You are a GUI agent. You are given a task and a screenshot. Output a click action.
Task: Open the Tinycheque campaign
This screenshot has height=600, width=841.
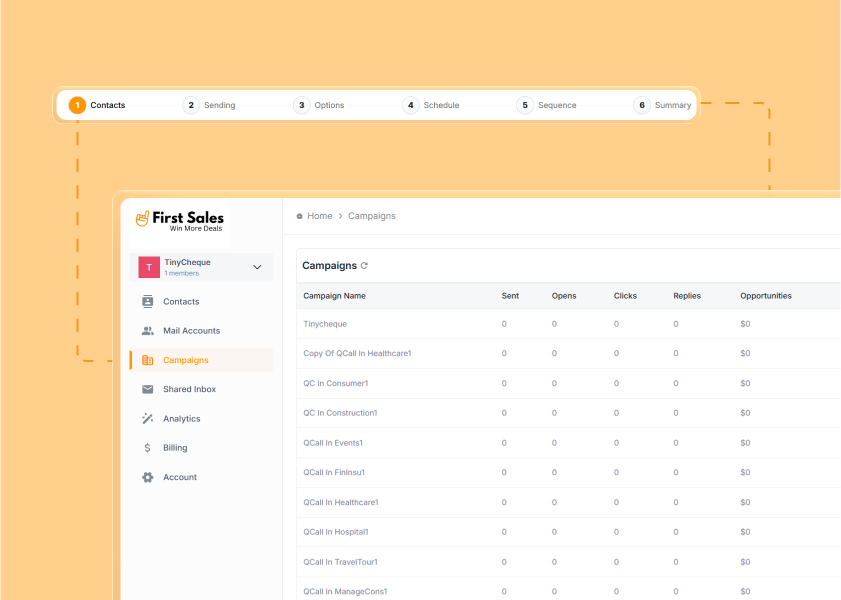point(326,324)
